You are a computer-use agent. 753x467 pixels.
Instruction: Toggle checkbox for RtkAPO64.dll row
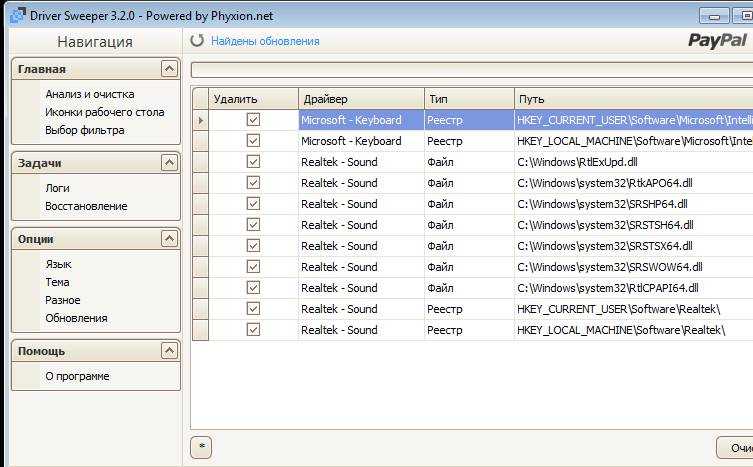pyautogui.click(x=253, y=183)
